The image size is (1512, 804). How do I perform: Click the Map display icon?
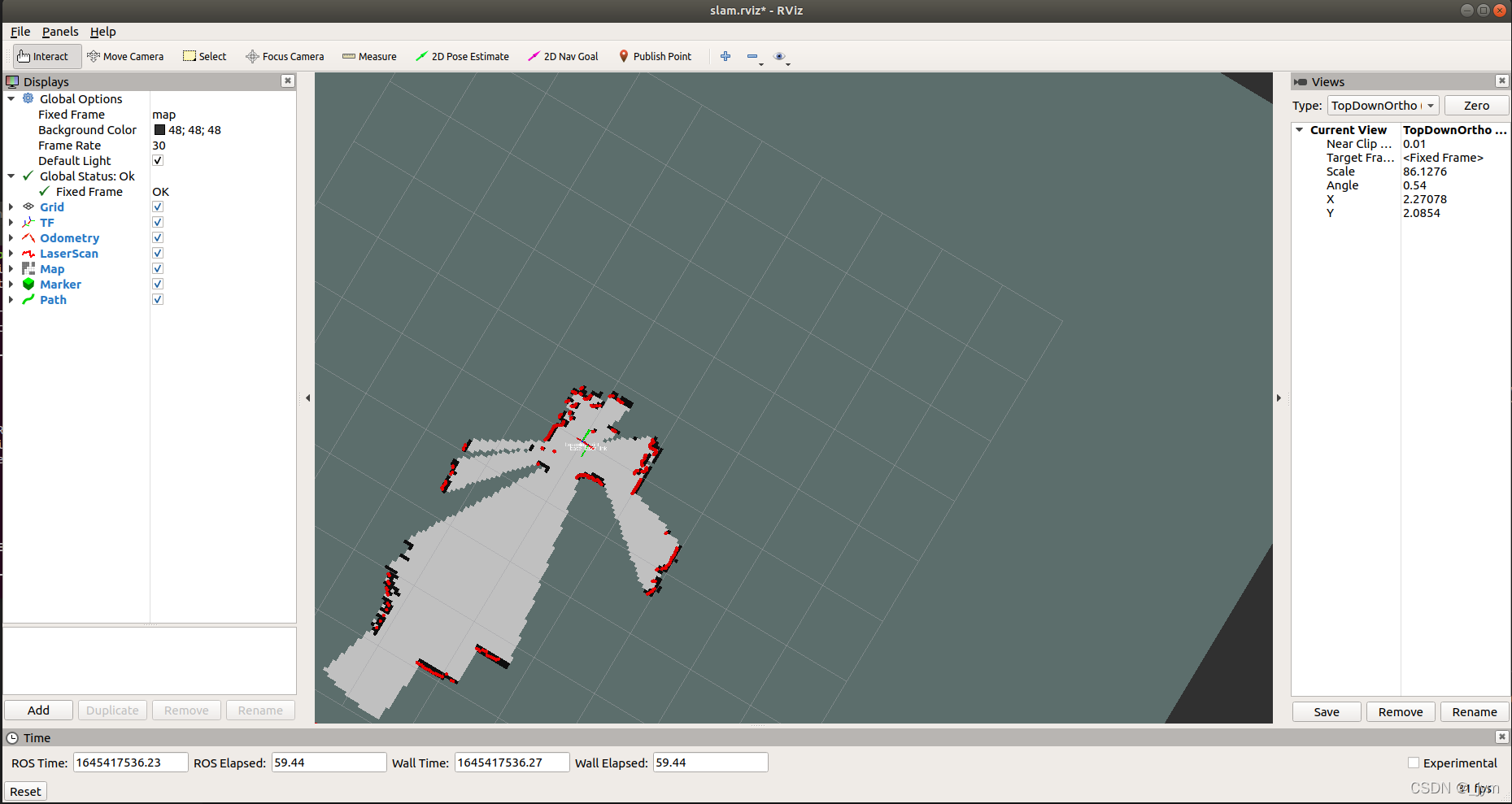pos(28,268)
